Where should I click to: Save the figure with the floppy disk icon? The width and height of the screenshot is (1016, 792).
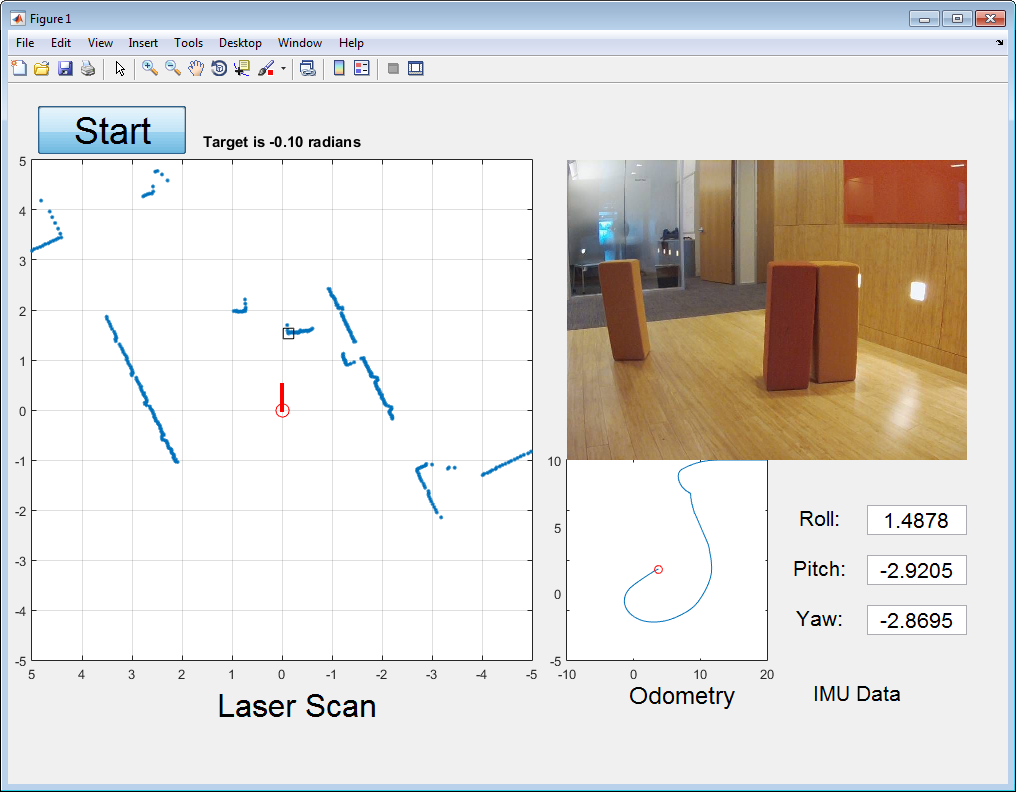[x=65, y=68]
